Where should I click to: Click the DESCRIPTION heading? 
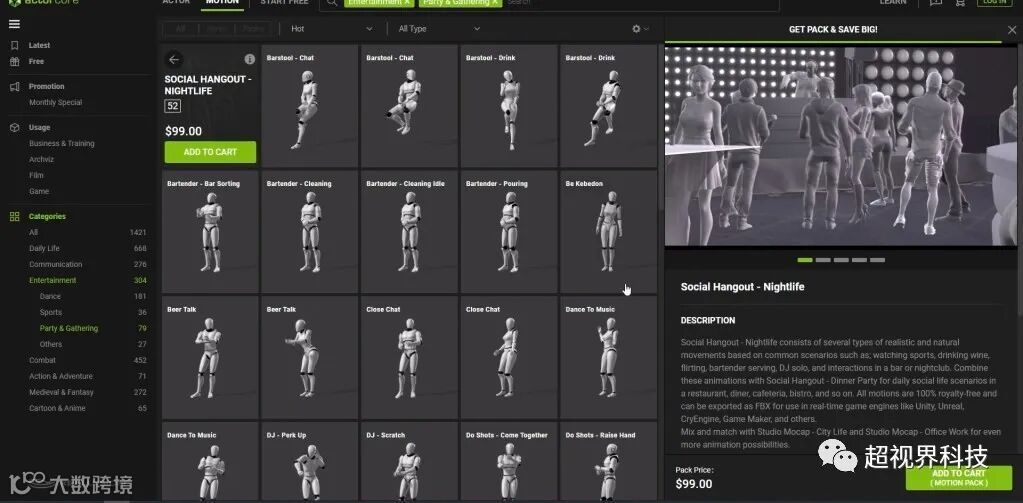708,320
